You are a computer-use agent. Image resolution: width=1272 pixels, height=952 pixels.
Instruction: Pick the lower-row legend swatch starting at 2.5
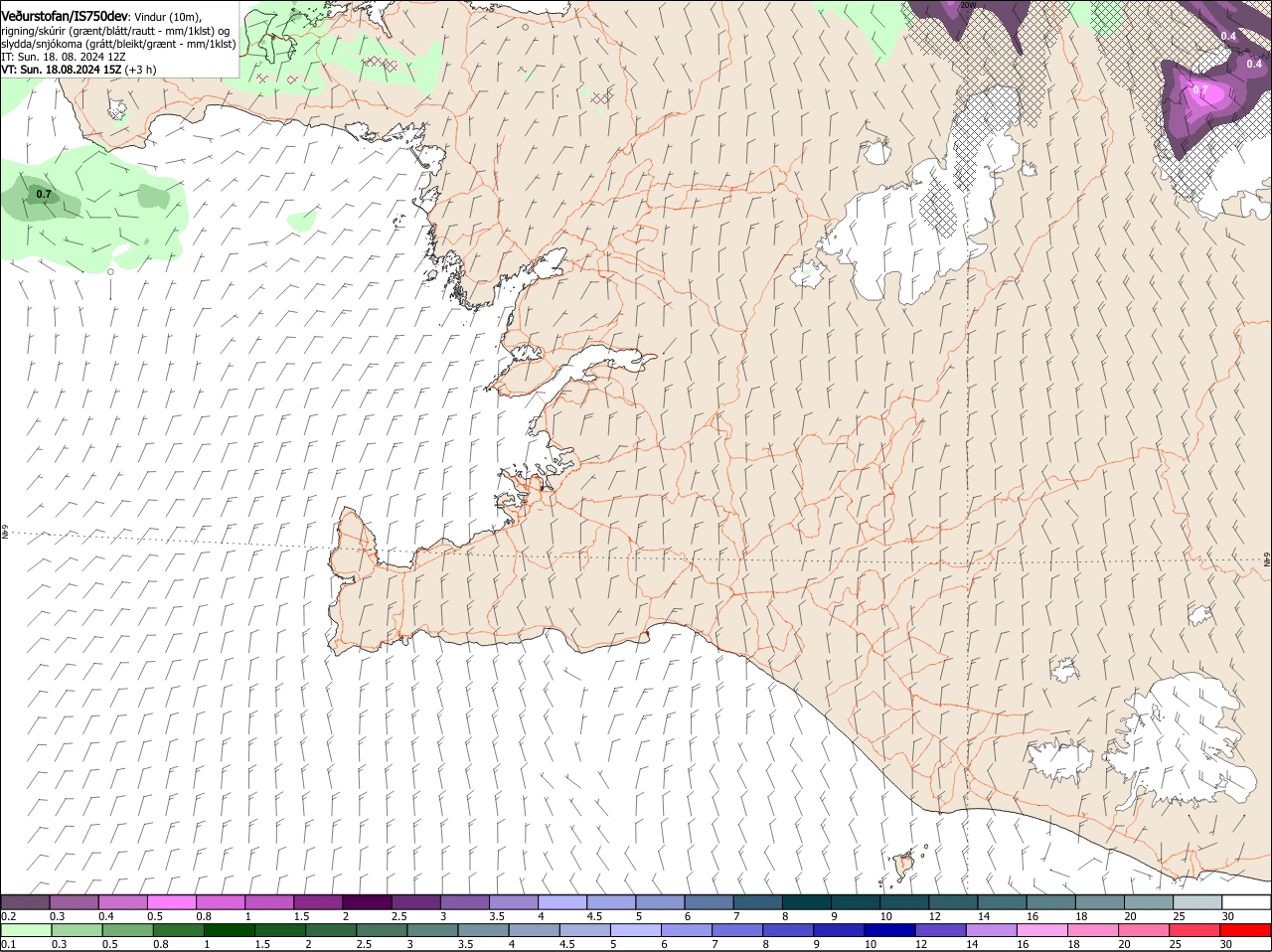click(383, 930)
